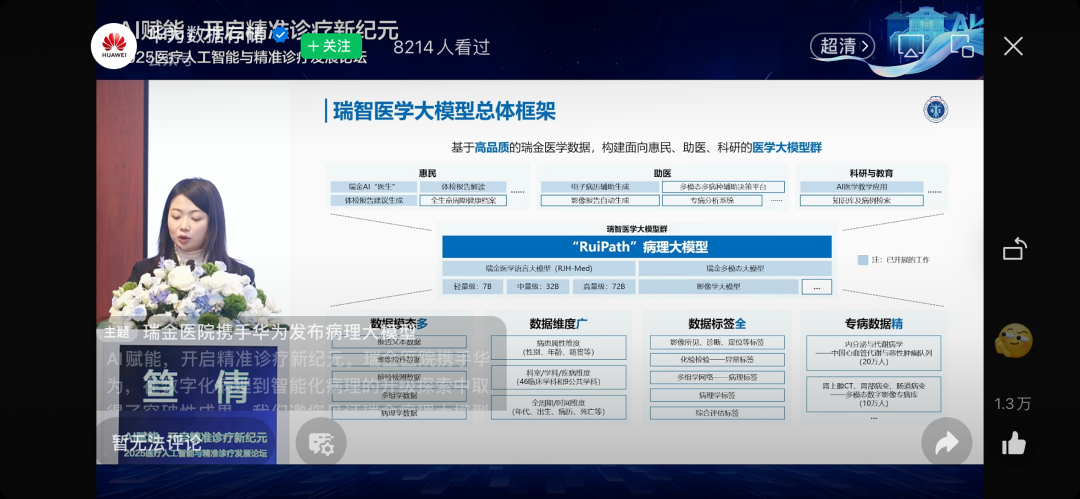
Task: Tap the 综合评估标签 box
Action: pos(717,413)
